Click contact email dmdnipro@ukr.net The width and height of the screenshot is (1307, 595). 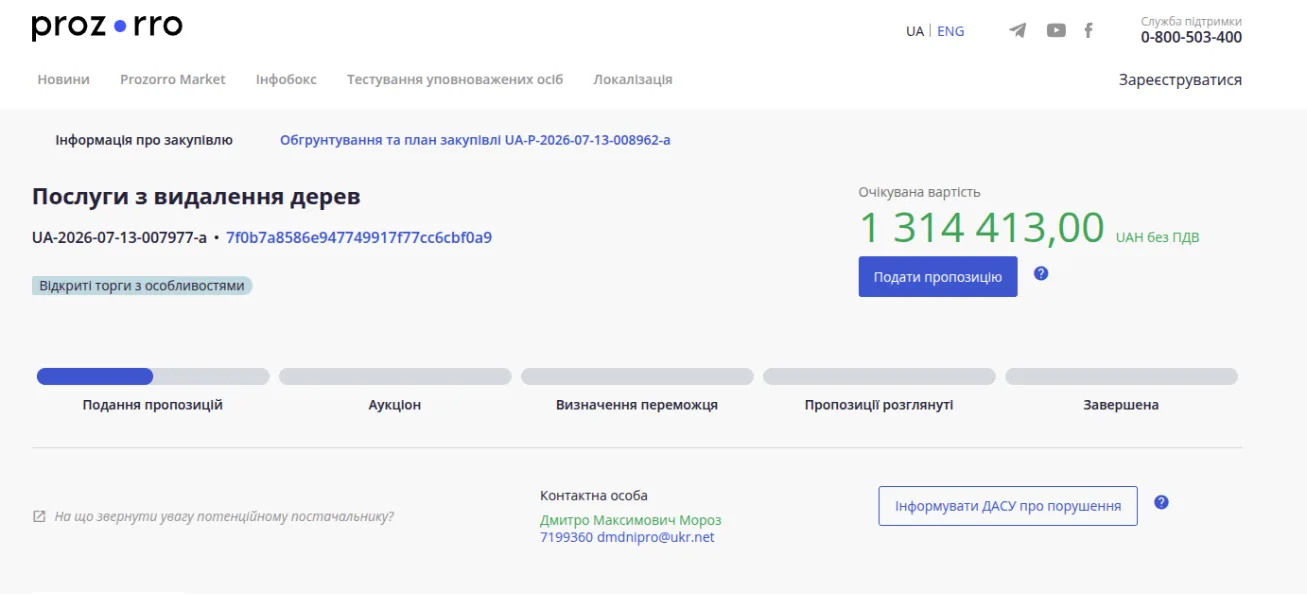pyautogui.click(x=656, y=537)
